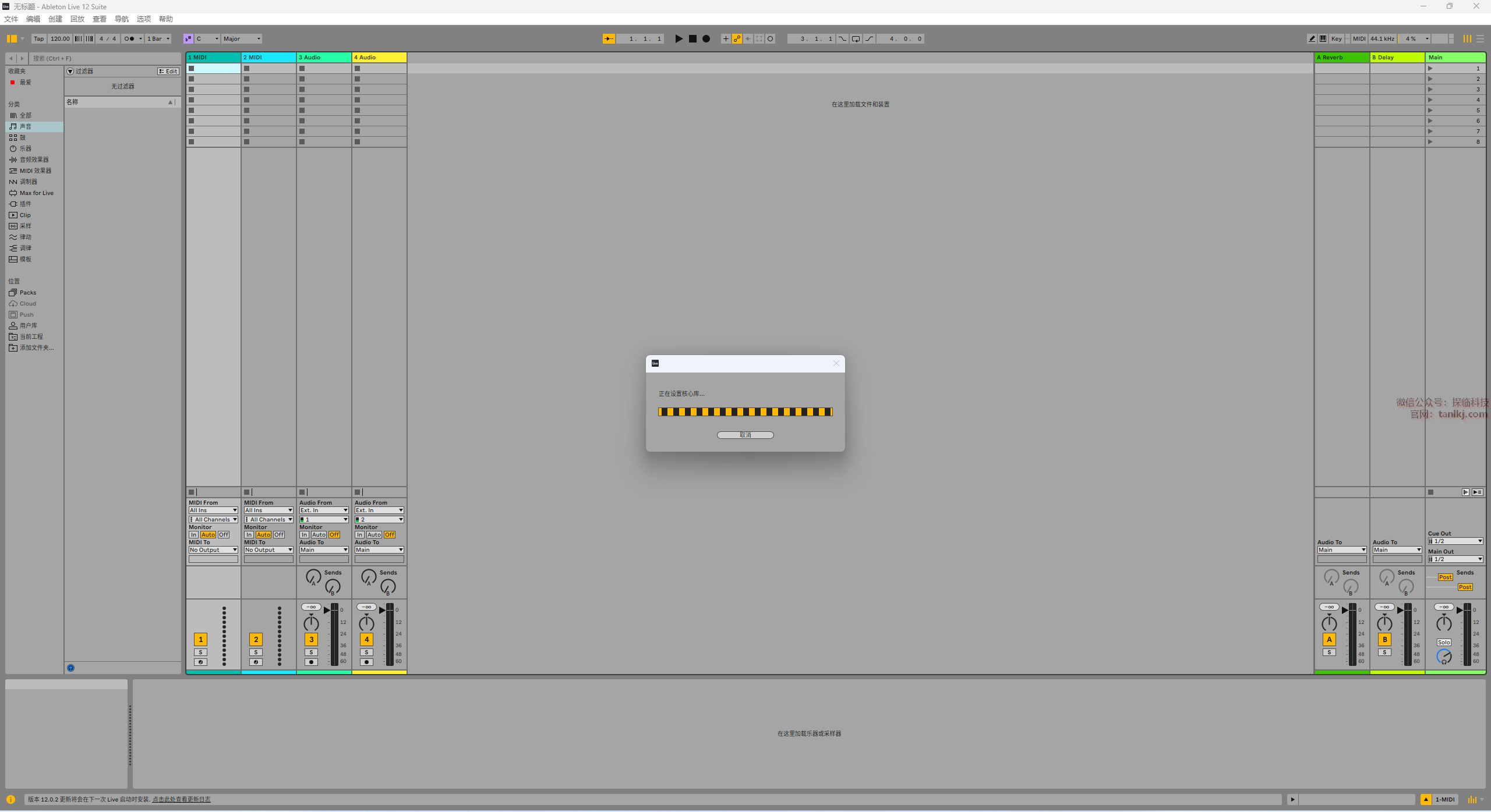Solo track 3 Audio
Viewport: 1491px width, 812px height.
pyautogui.click(x=311, y=653)
